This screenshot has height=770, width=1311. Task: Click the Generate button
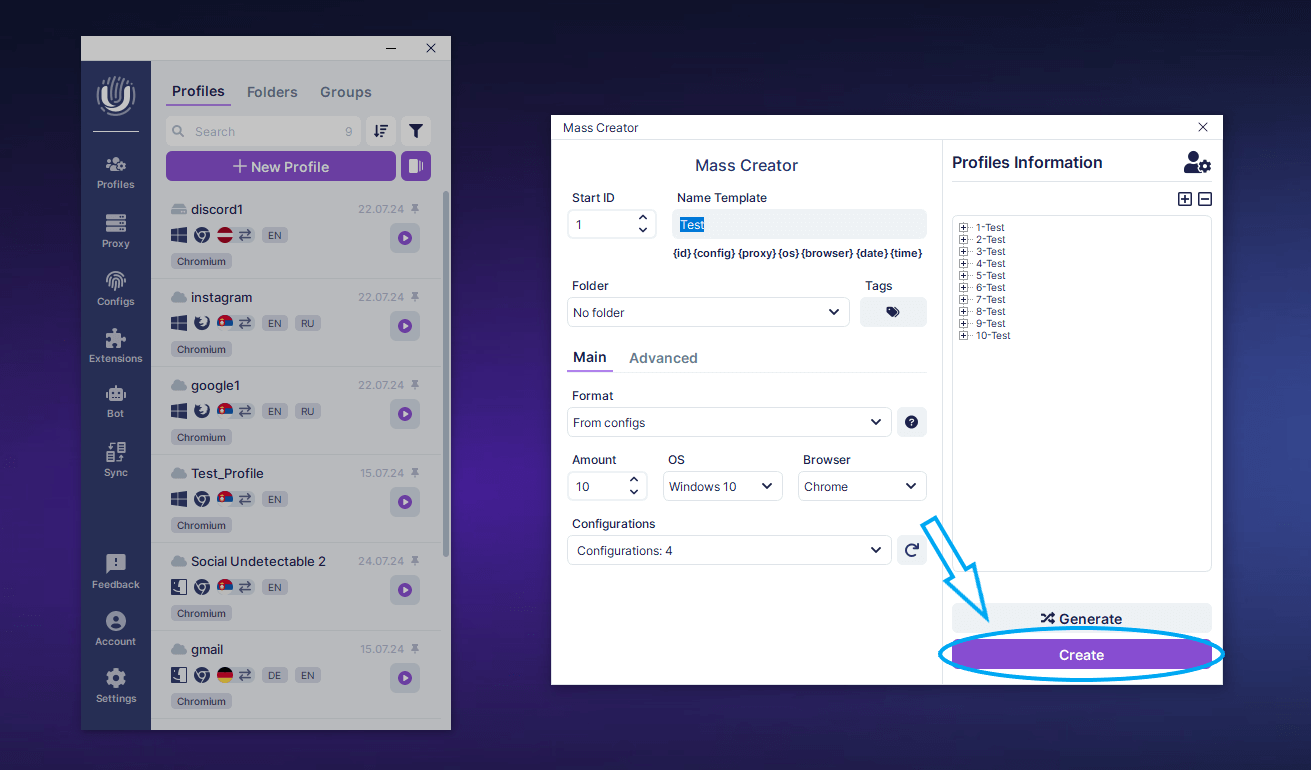tap(1081, 618)
